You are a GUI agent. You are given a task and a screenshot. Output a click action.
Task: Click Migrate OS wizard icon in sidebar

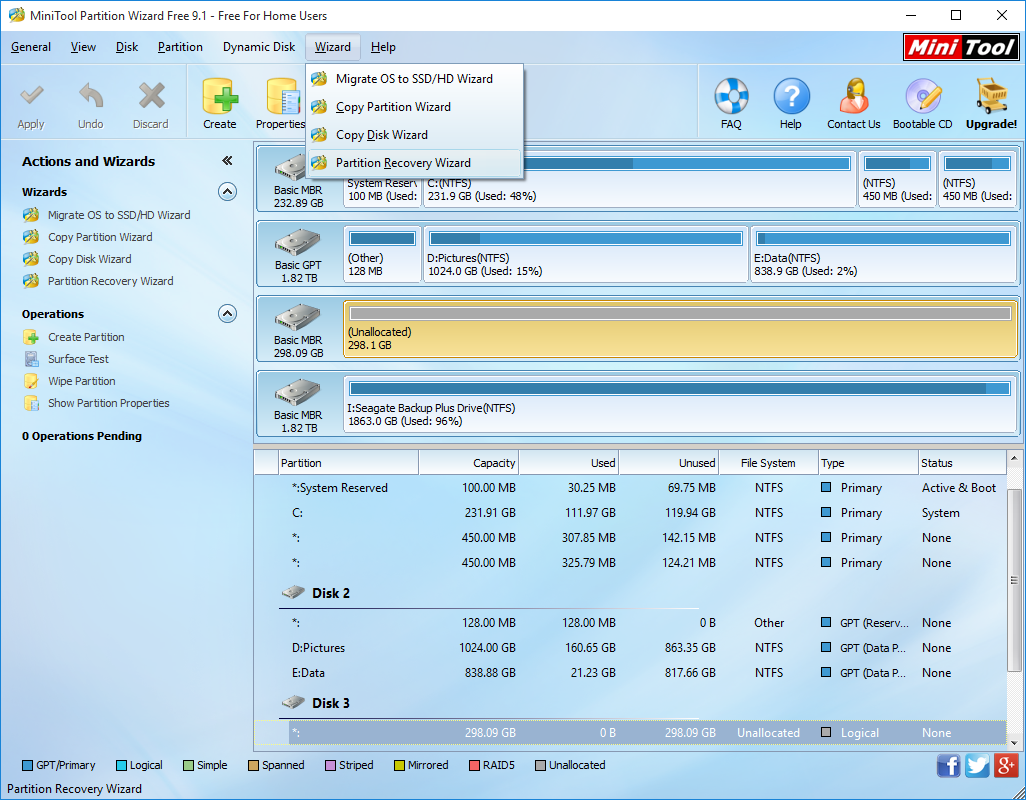[31, 215]
